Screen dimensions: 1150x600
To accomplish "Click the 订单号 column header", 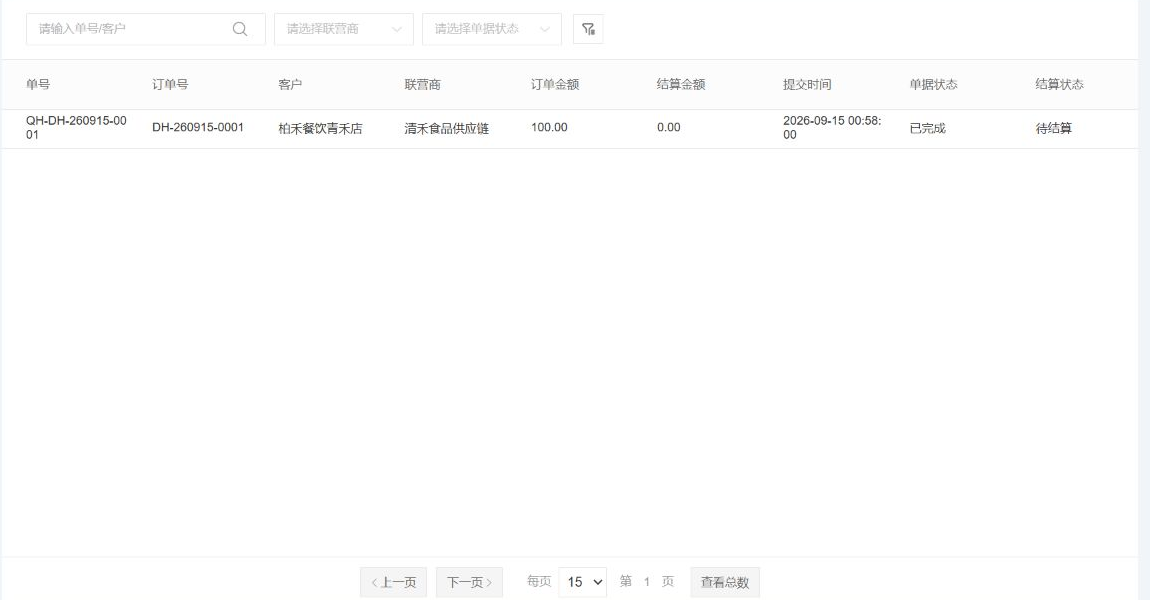I will [x=170, y=84].
